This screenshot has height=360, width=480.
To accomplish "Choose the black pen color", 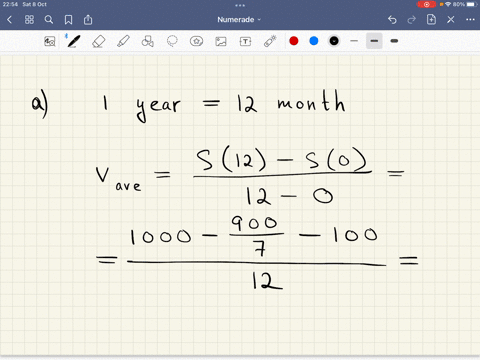I will pyautogui.click(x=334, y=41).
